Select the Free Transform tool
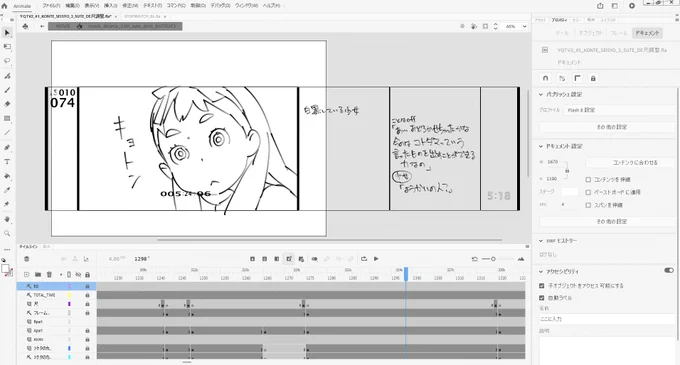This screenshot has height=365, width=680. click(x=7, y=46)
